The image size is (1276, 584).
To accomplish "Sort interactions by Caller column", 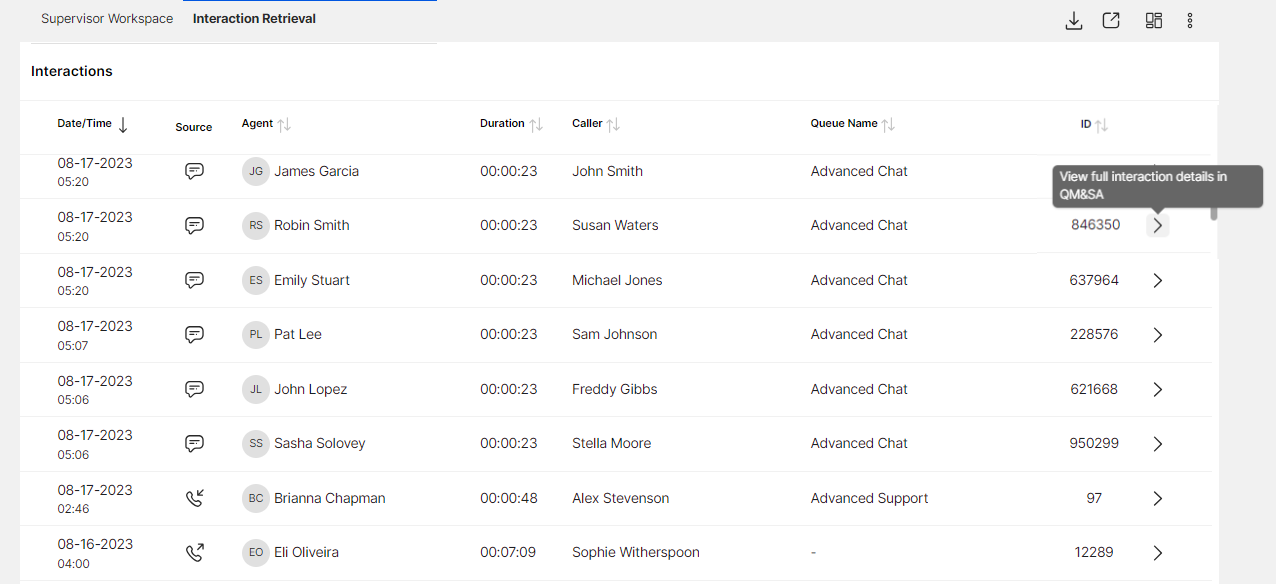I will coord(613,124).
